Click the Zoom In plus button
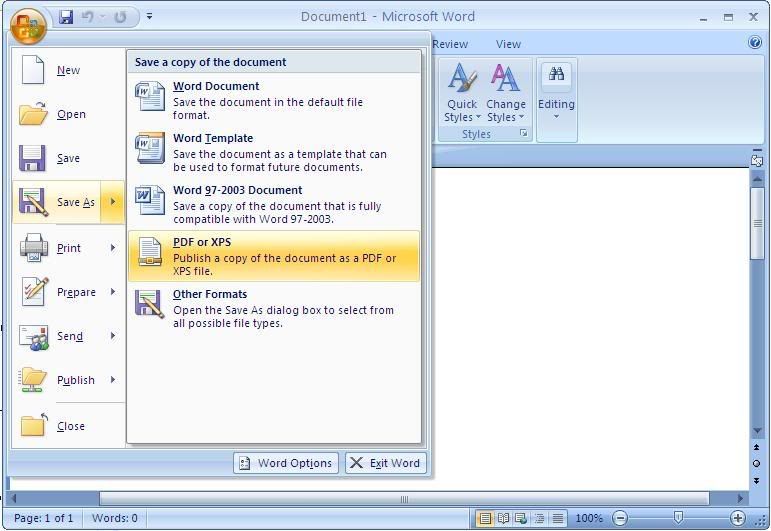 click(738, 518)
